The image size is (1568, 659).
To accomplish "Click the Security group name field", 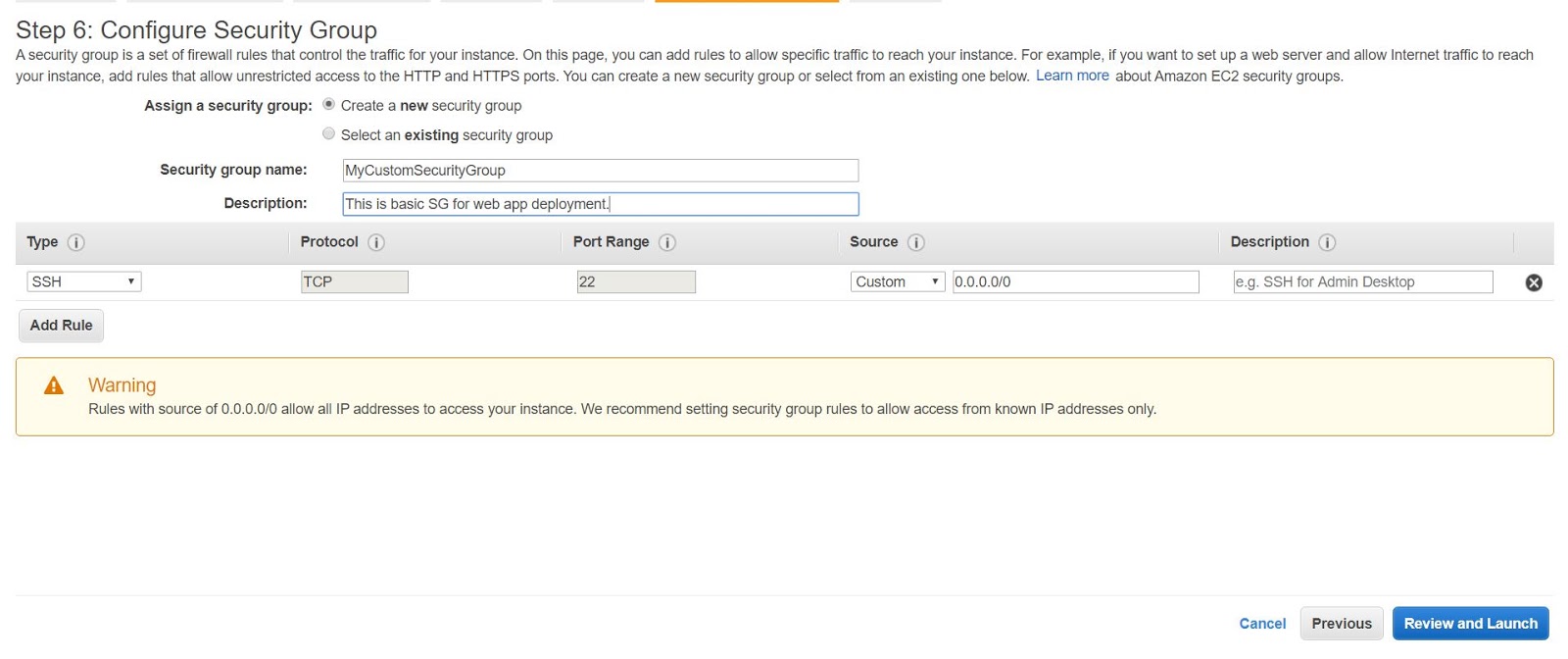I will click(x=601, y=171).
